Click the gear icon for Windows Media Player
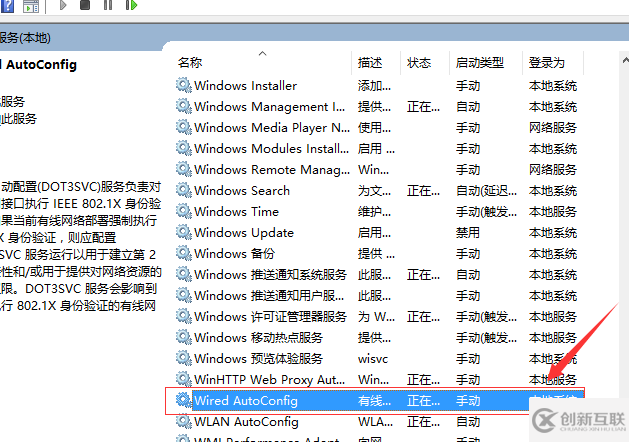Viewport: 629px width, 442px height. (184, 127)
